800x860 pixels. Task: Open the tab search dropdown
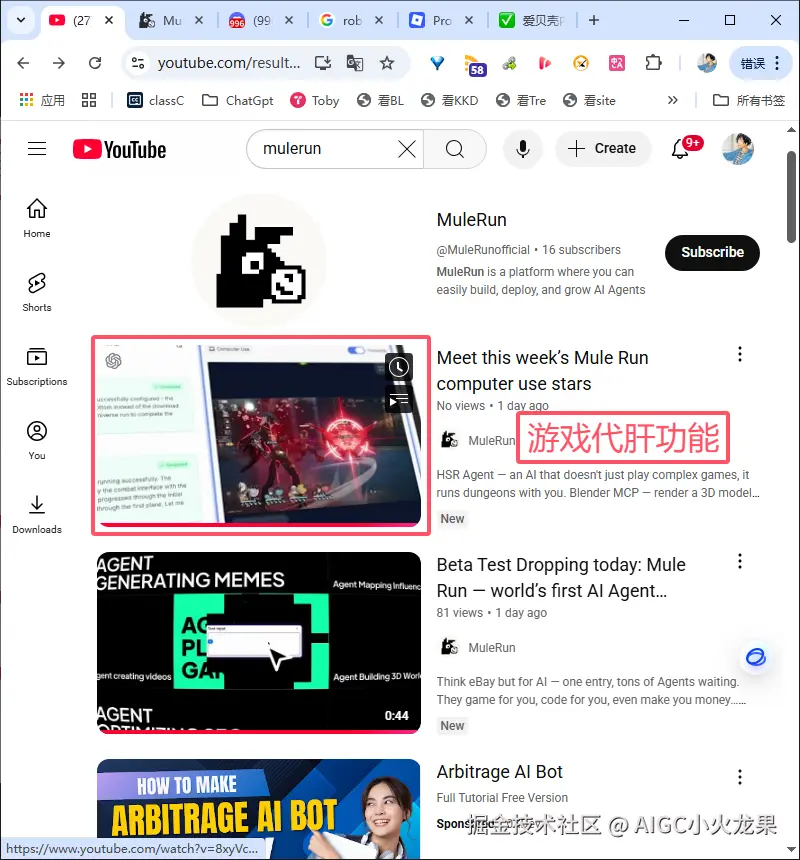[x=21, y=20]
